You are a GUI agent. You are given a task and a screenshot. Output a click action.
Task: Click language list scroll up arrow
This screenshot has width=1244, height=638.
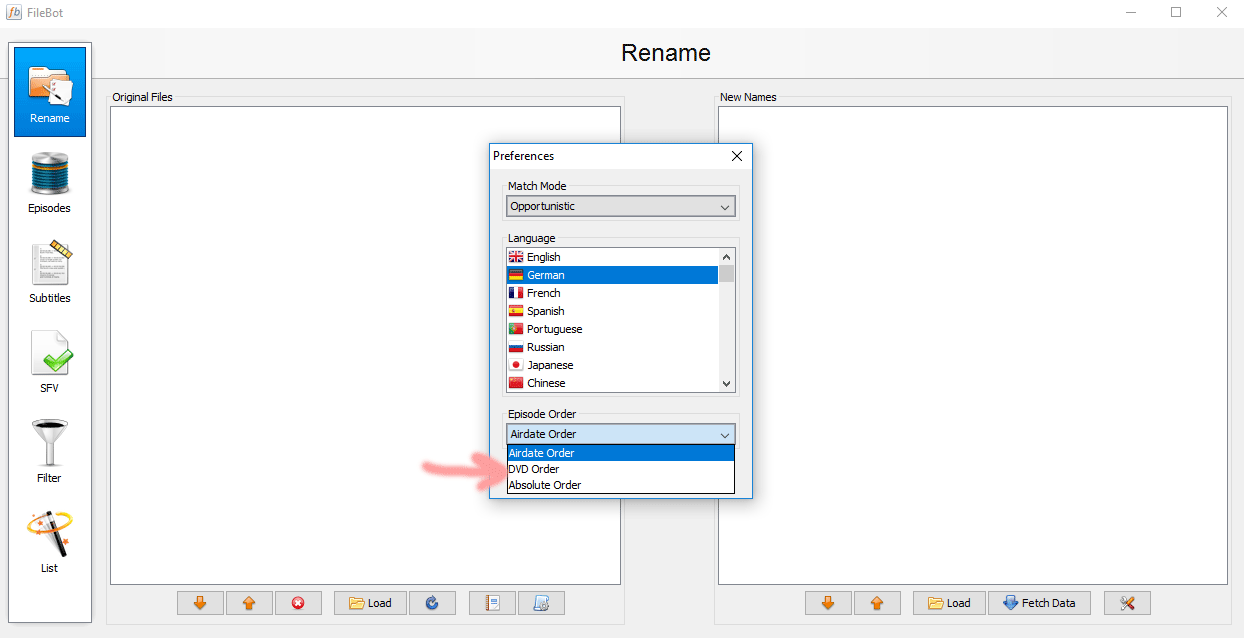[727, 256]
